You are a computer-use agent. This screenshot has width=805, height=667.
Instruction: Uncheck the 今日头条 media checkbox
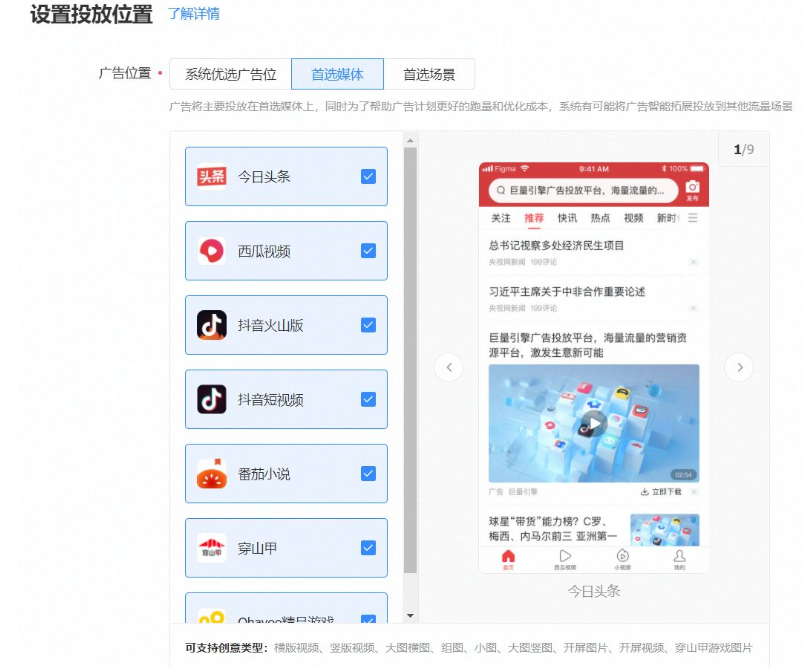369,176
